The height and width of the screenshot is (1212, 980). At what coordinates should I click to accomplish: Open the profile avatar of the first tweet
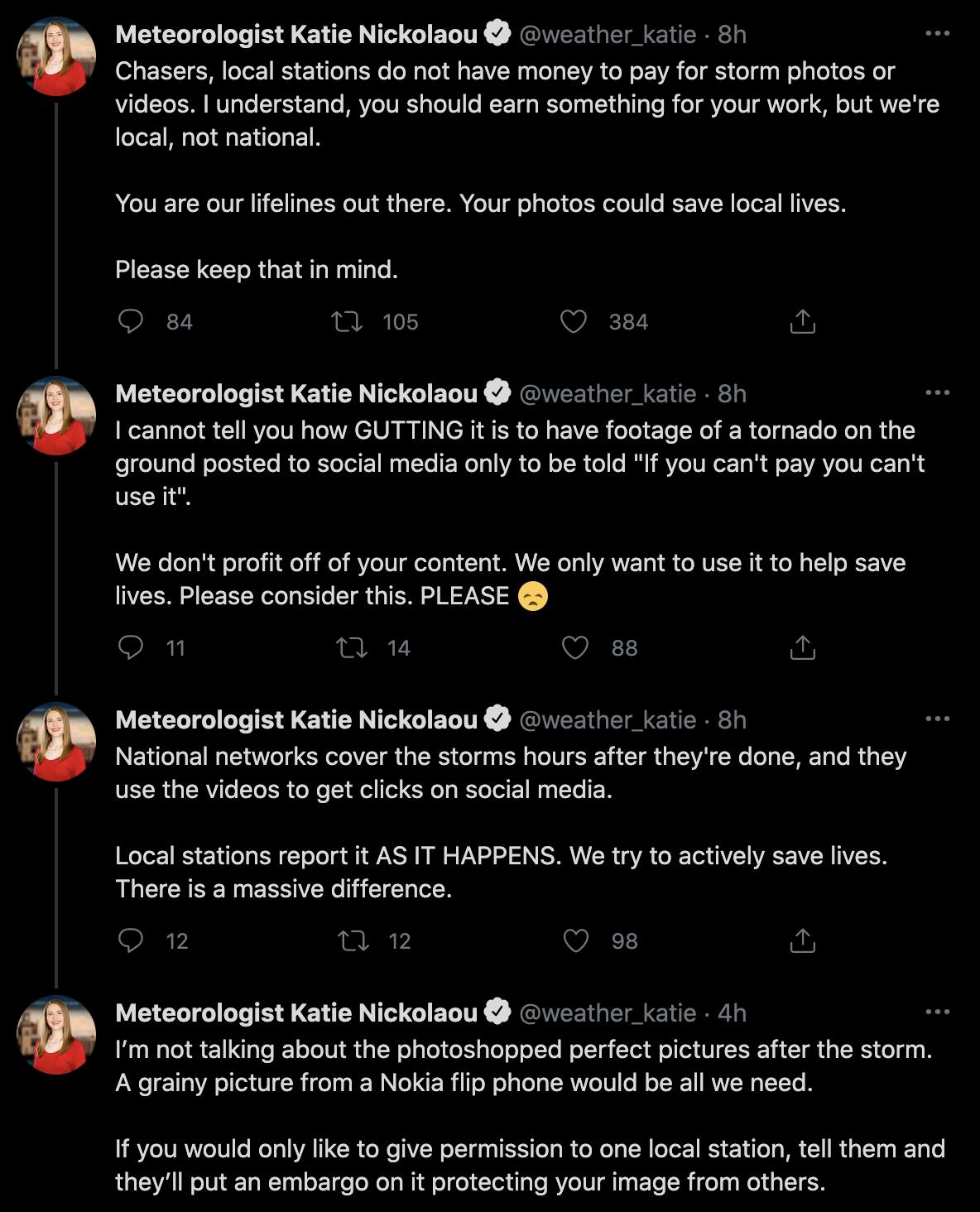(56, 56)
